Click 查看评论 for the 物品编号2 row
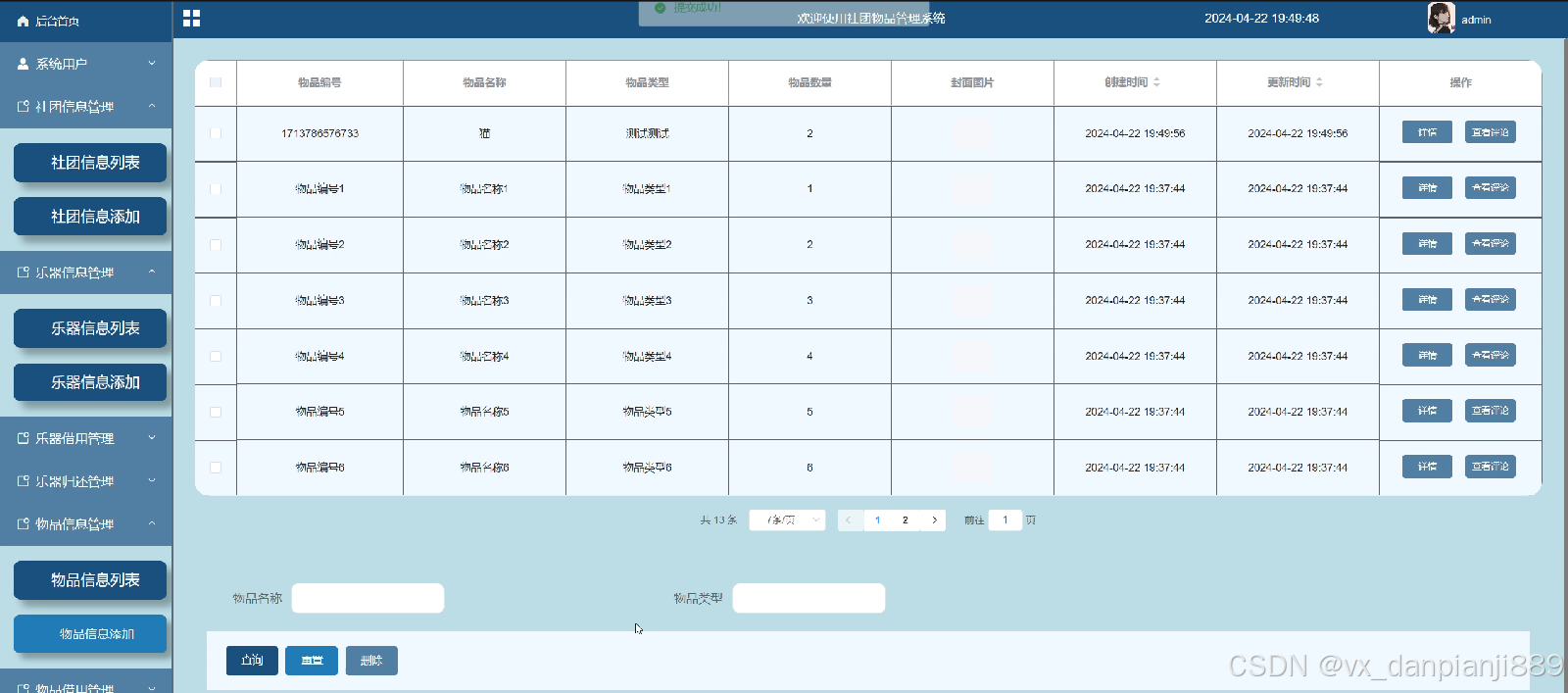This screenshot has height=693, width=1568. click(1491, 243)
